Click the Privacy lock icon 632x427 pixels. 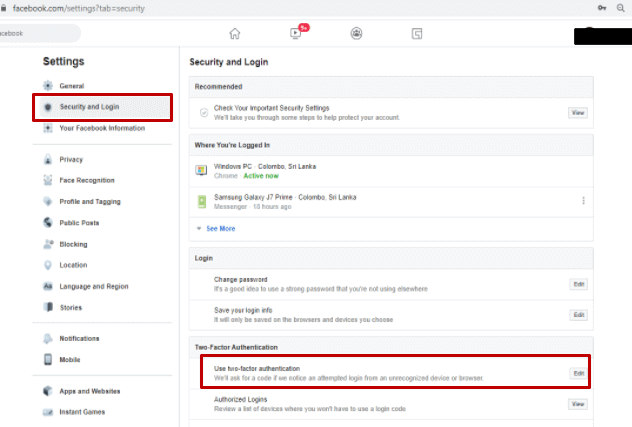[x=48, y=159]
